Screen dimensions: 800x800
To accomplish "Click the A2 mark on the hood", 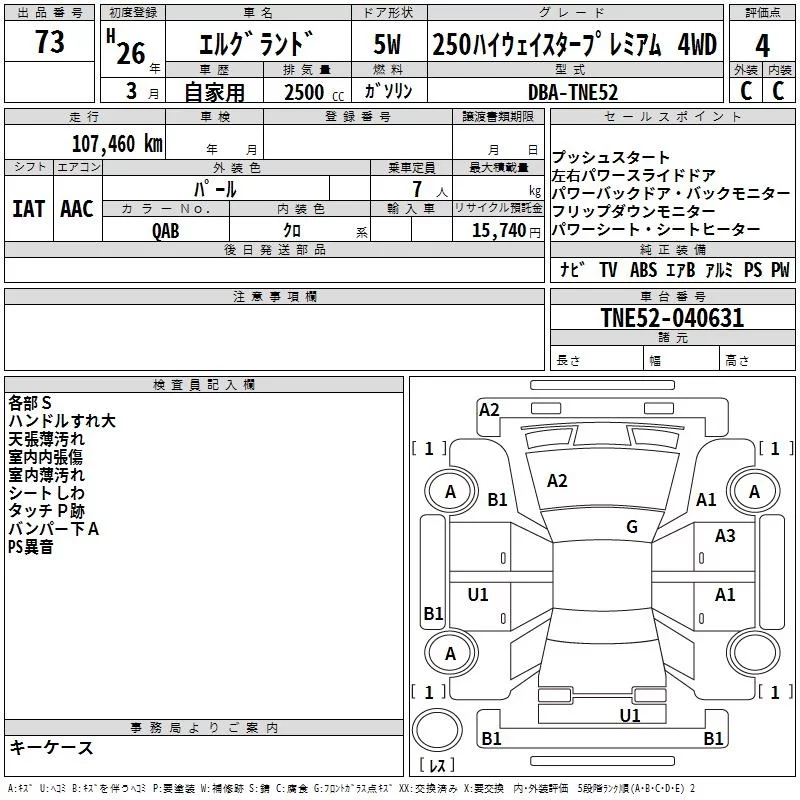I will tap(557, 481).
